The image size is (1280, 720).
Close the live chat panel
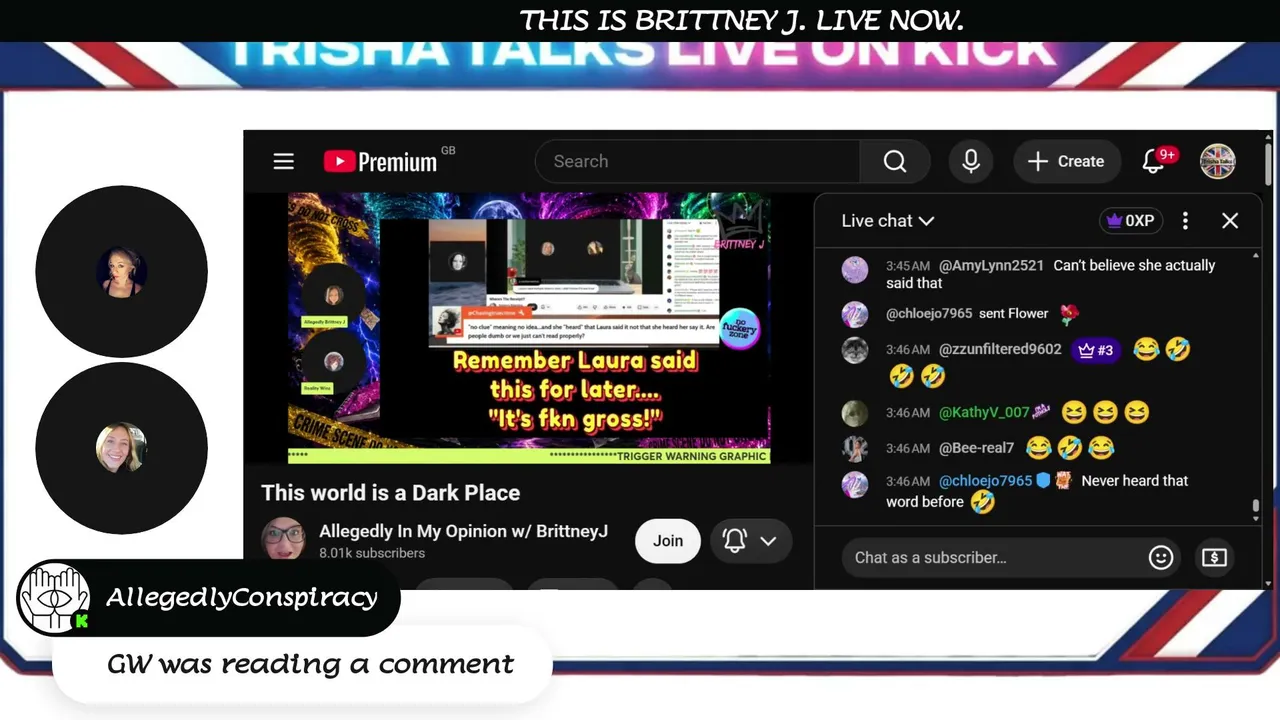pyautogui.click(x=1230, y=221)
